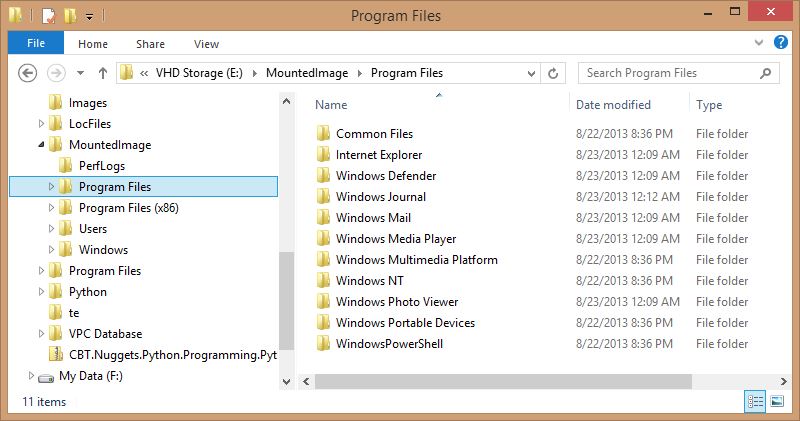The width and height of the screenshot is (800, 421).
Task: Switch to the Home ribbon tab
Action: click(93, 44)
